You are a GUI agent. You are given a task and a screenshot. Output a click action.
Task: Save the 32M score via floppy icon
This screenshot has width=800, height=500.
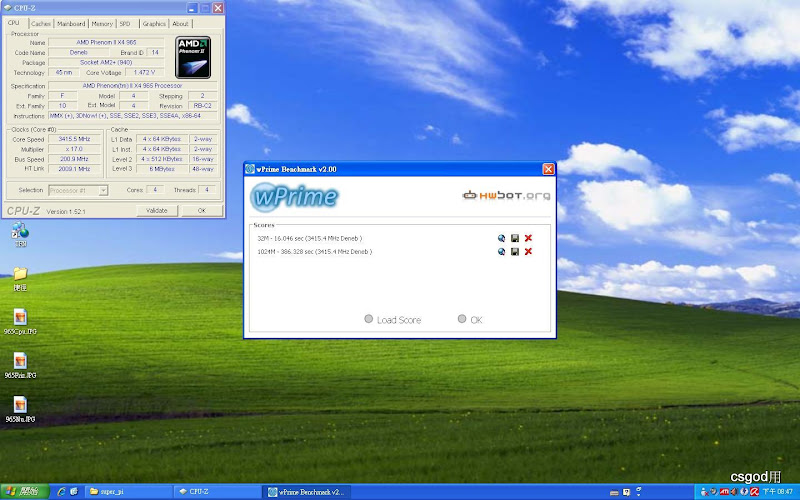(515, 238)
